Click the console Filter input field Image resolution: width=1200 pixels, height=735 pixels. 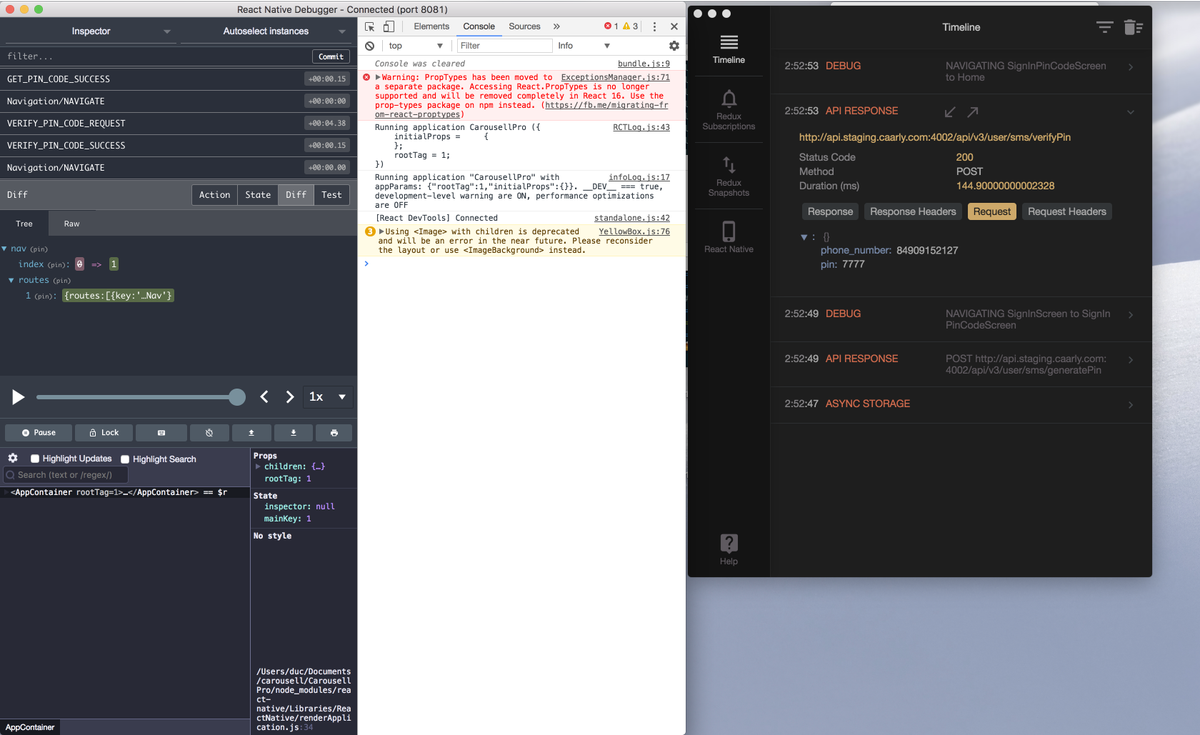[x=505, y=46]
